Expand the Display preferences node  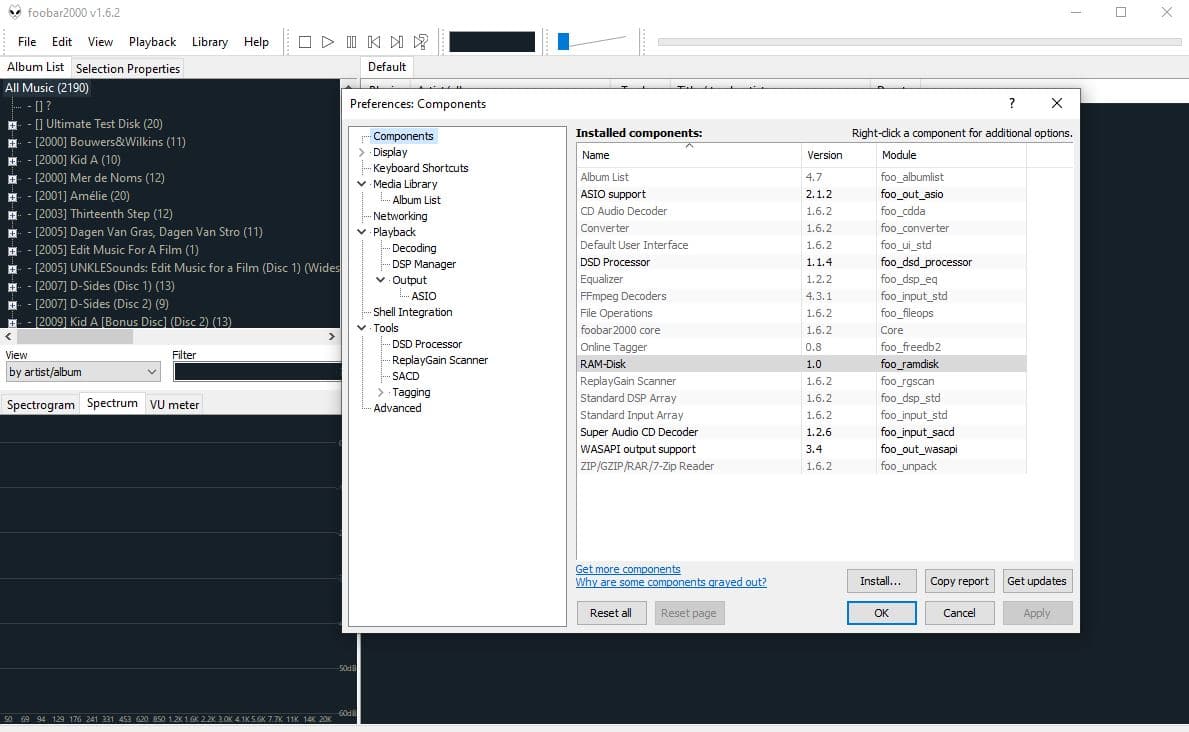(362, 152)
